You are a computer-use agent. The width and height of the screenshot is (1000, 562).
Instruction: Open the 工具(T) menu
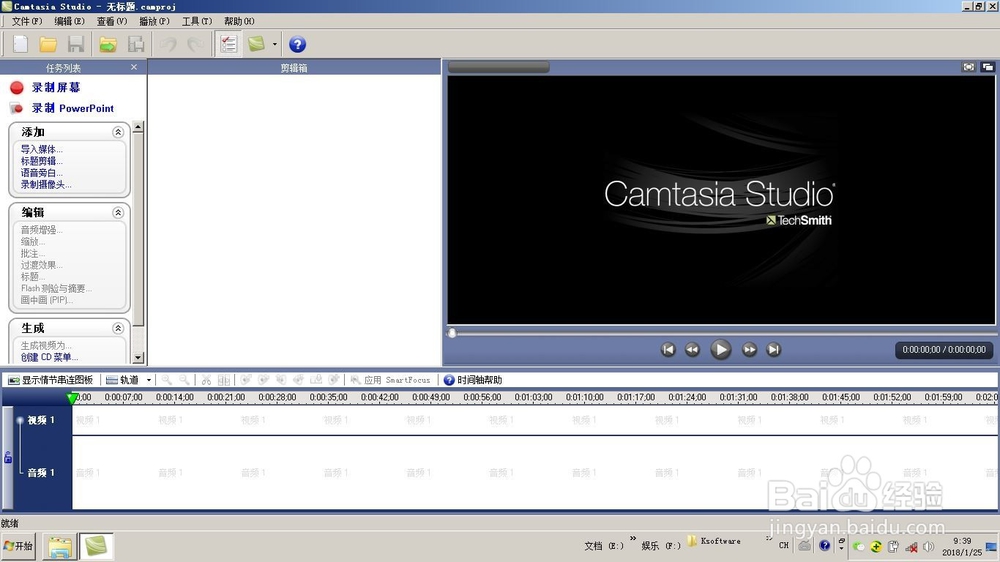click(x=197, y=21)
